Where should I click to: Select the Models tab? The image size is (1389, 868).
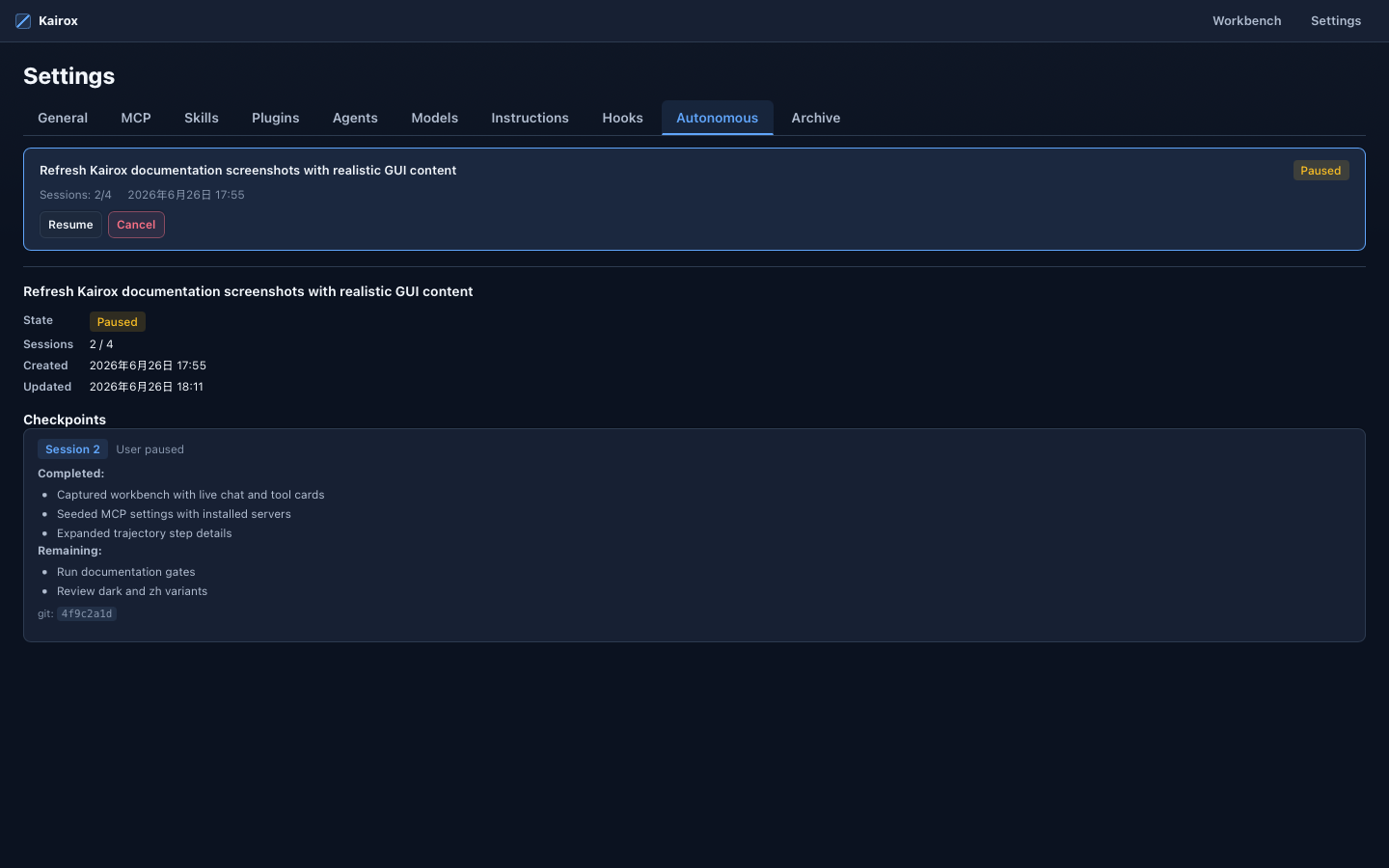point(435,118)
